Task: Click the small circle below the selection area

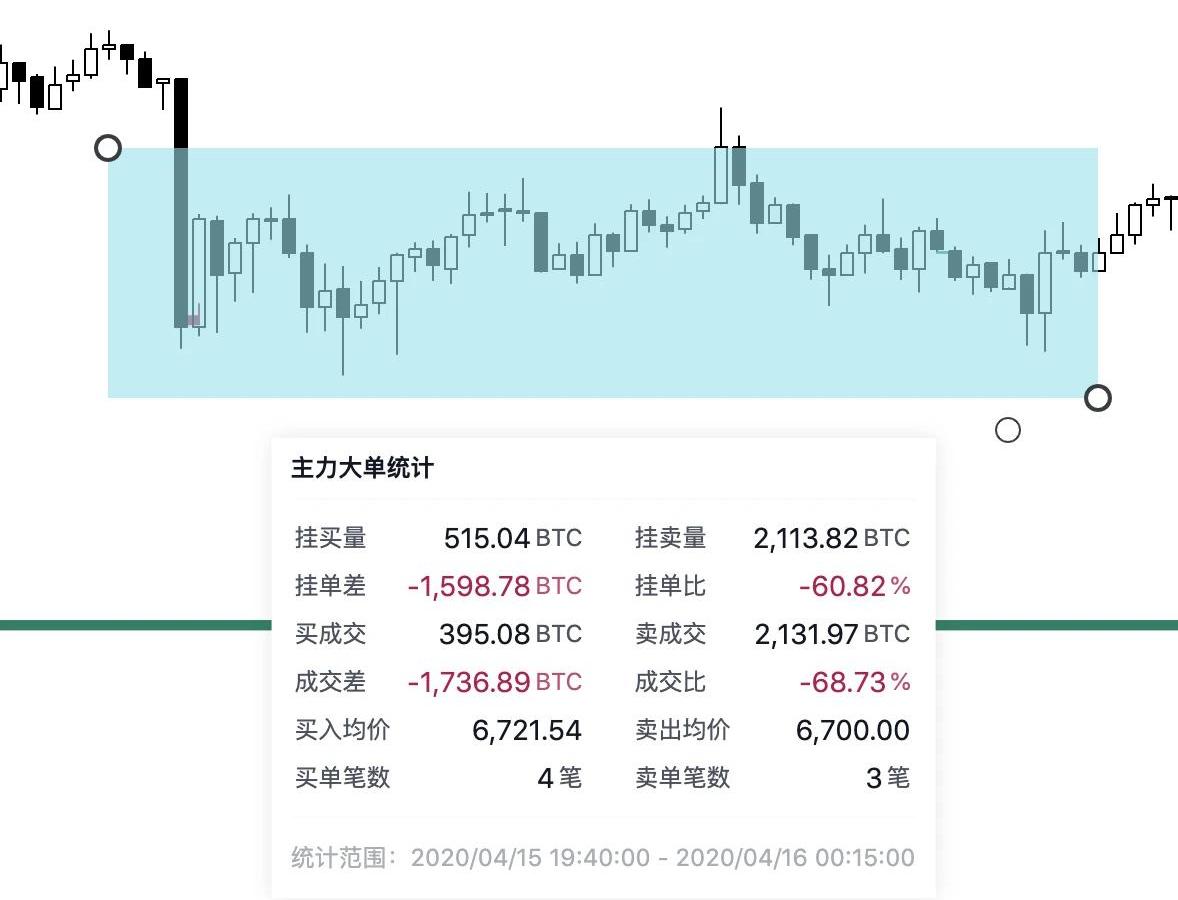Action: pos(1008,430)
